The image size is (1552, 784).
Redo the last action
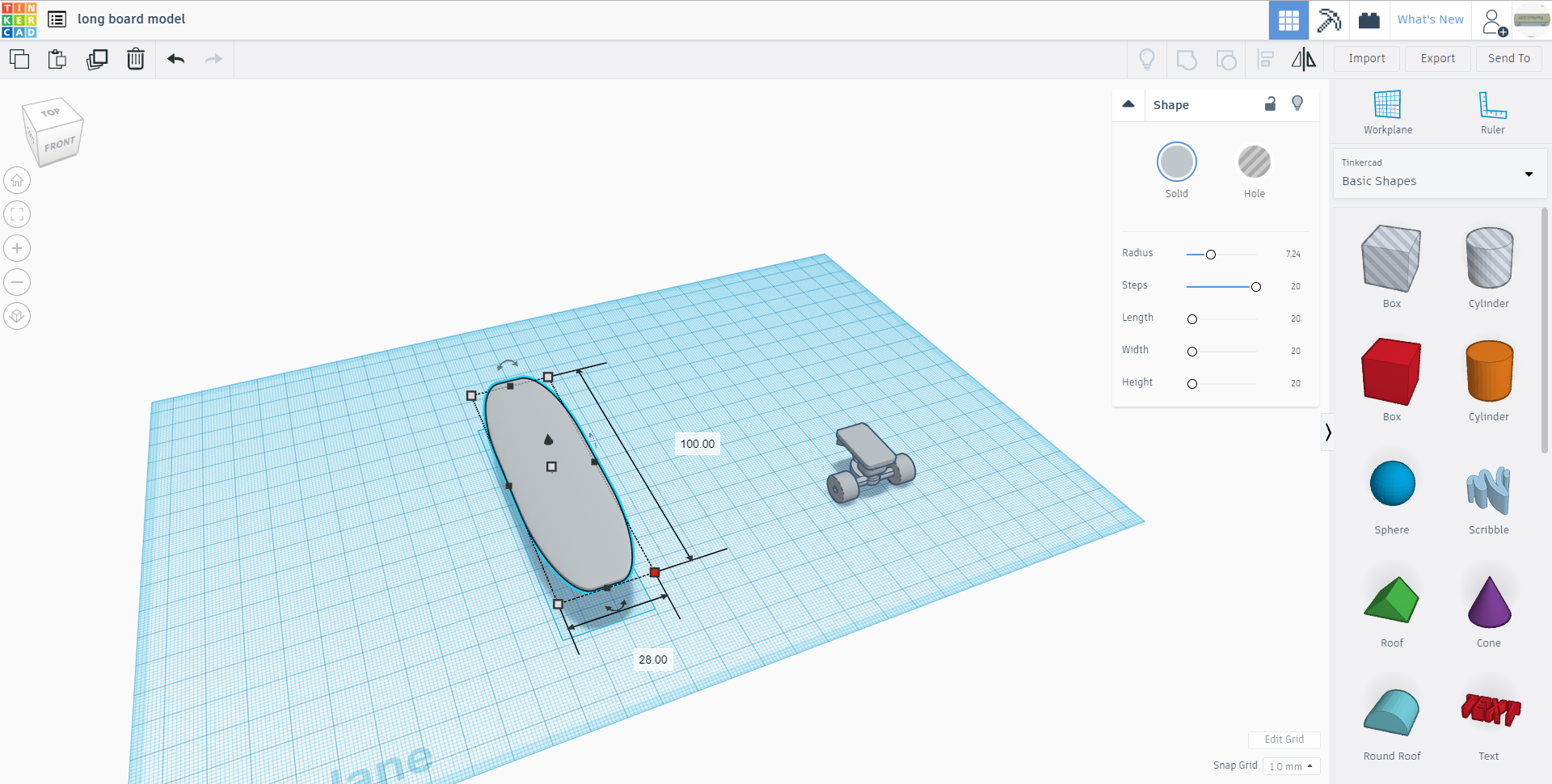(213, 59)
